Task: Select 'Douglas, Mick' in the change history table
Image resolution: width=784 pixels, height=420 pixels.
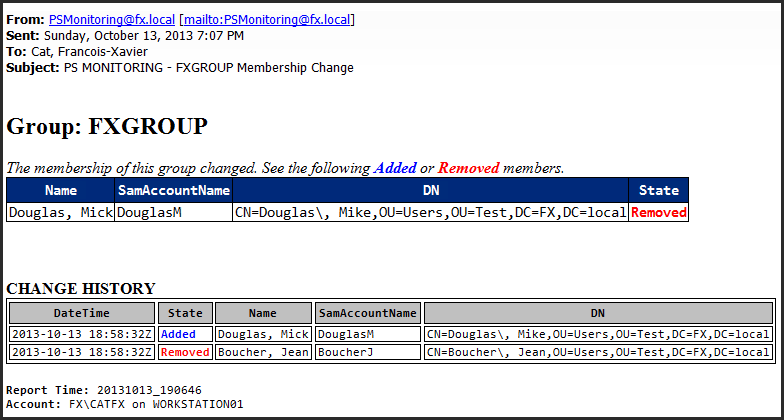Action: (x=264, y=334)
